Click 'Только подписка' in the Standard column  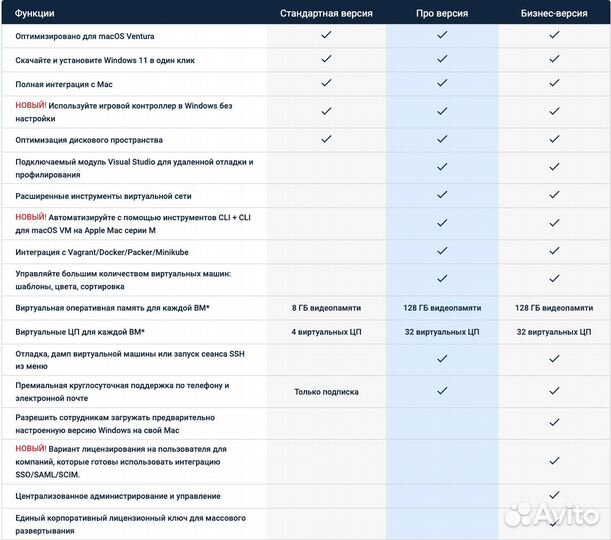coord(326,392)
